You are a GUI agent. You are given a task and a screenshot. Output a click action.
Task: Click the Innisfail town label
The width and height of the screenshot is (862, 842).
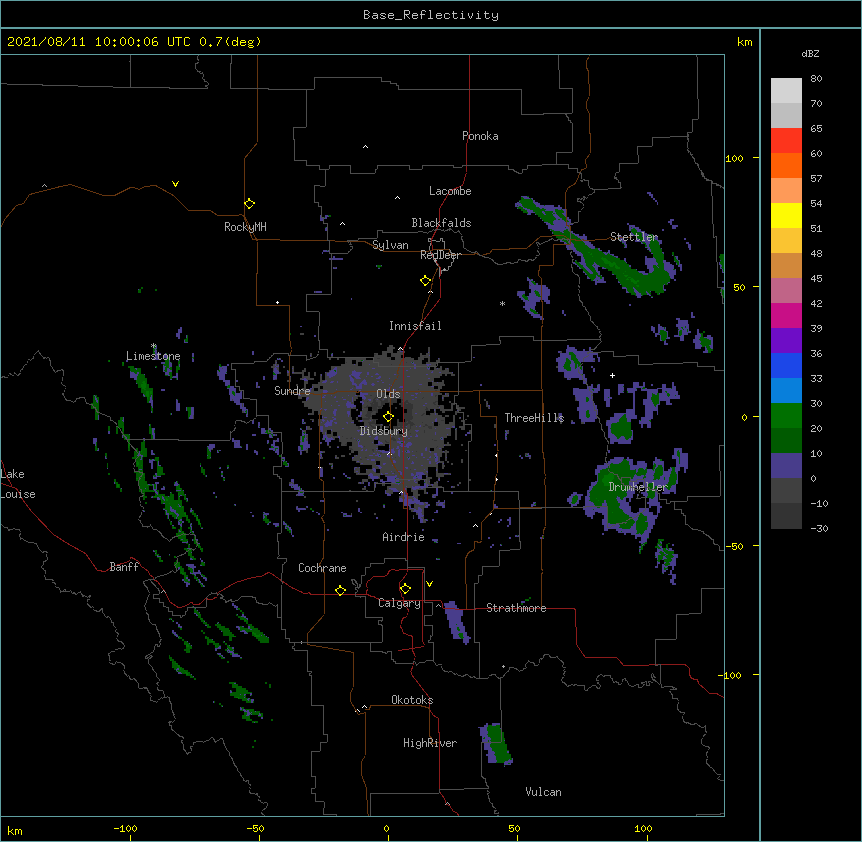[x=415, y=326]
